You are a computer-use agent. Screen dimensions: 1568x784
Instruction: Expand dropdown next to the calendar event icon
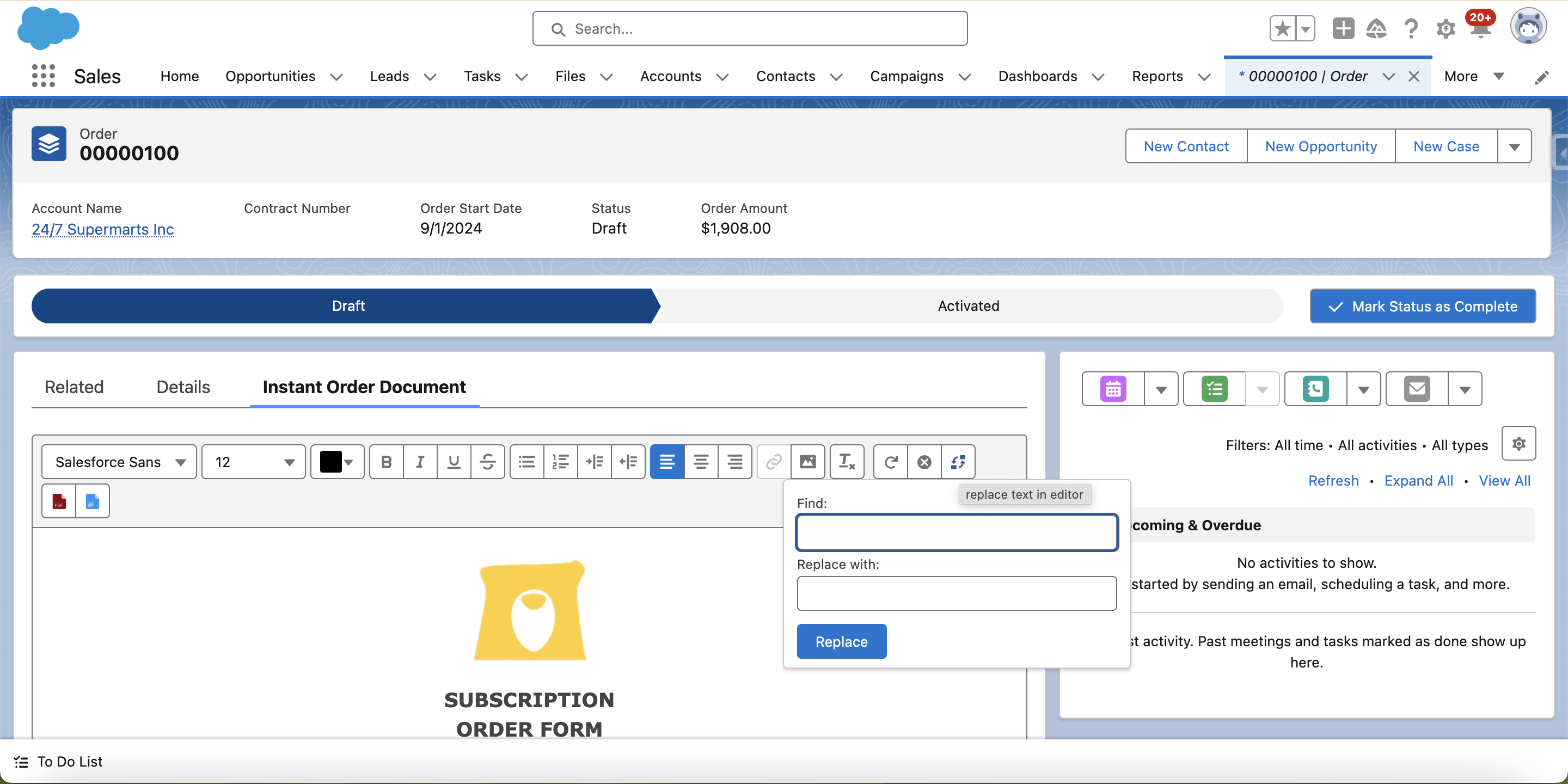(x=1161, y=389)
